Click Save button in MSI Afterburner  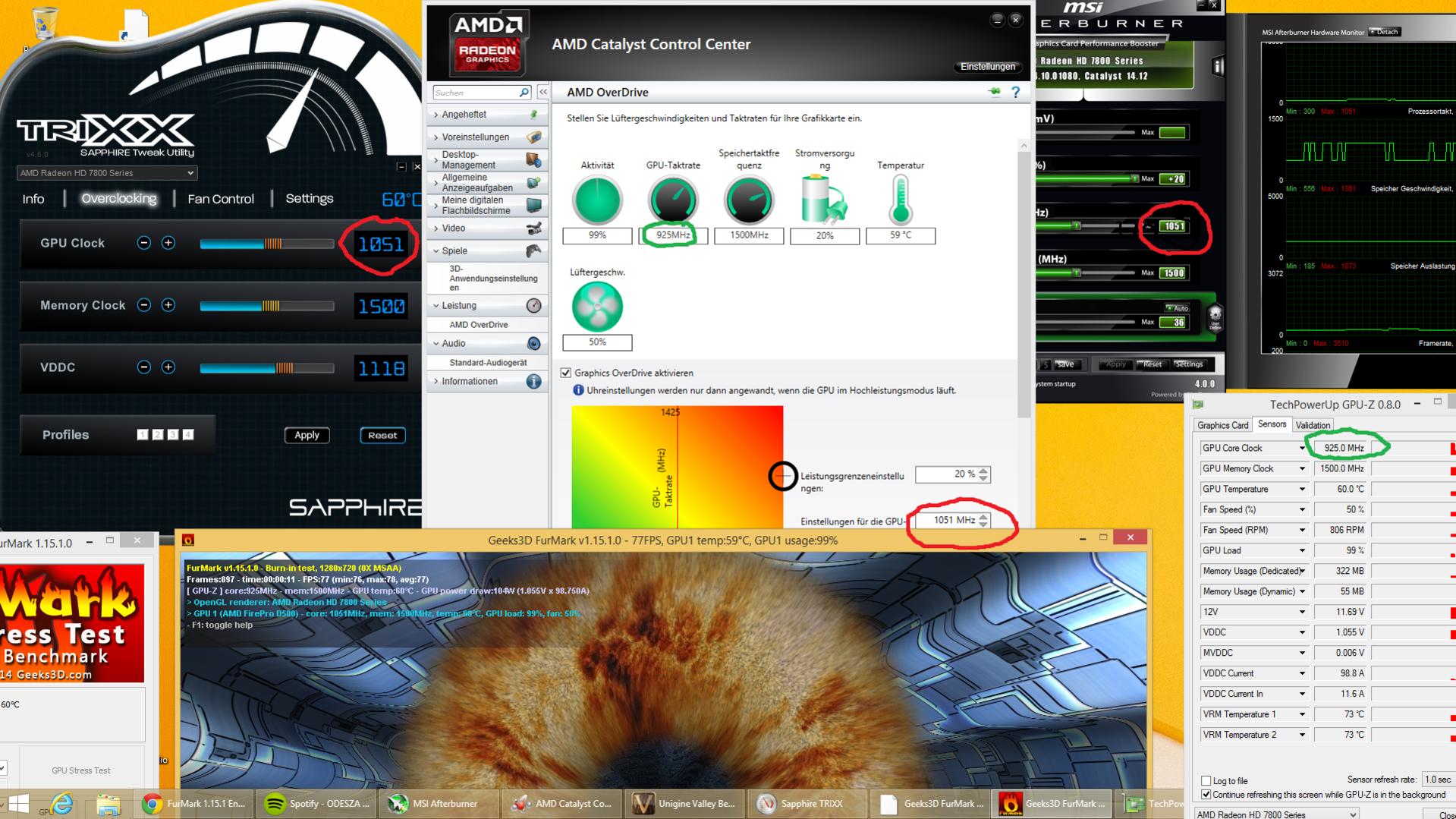coord(1065,364)
